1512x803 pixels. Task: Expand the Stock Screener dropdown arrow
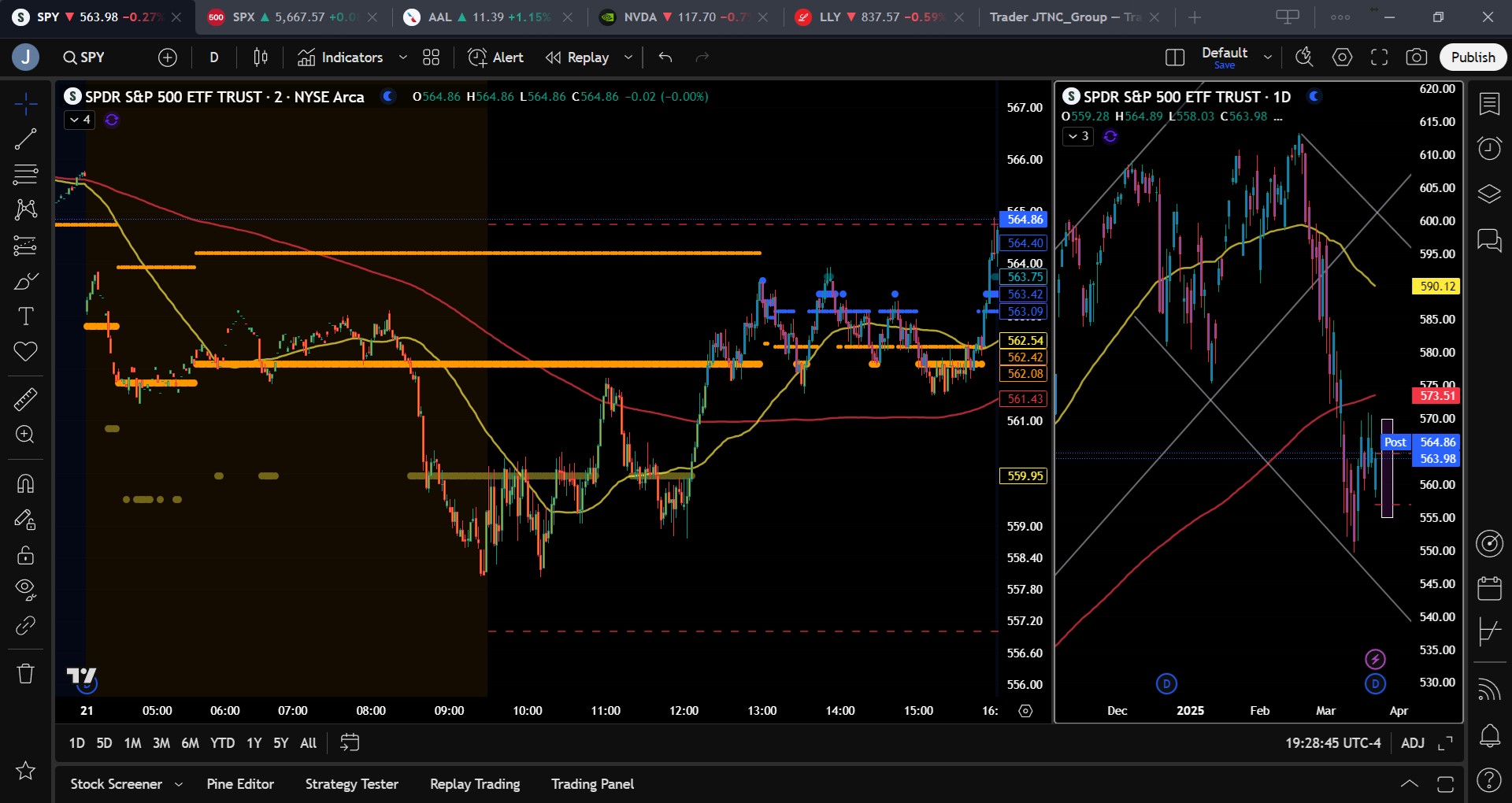[179, 784]
